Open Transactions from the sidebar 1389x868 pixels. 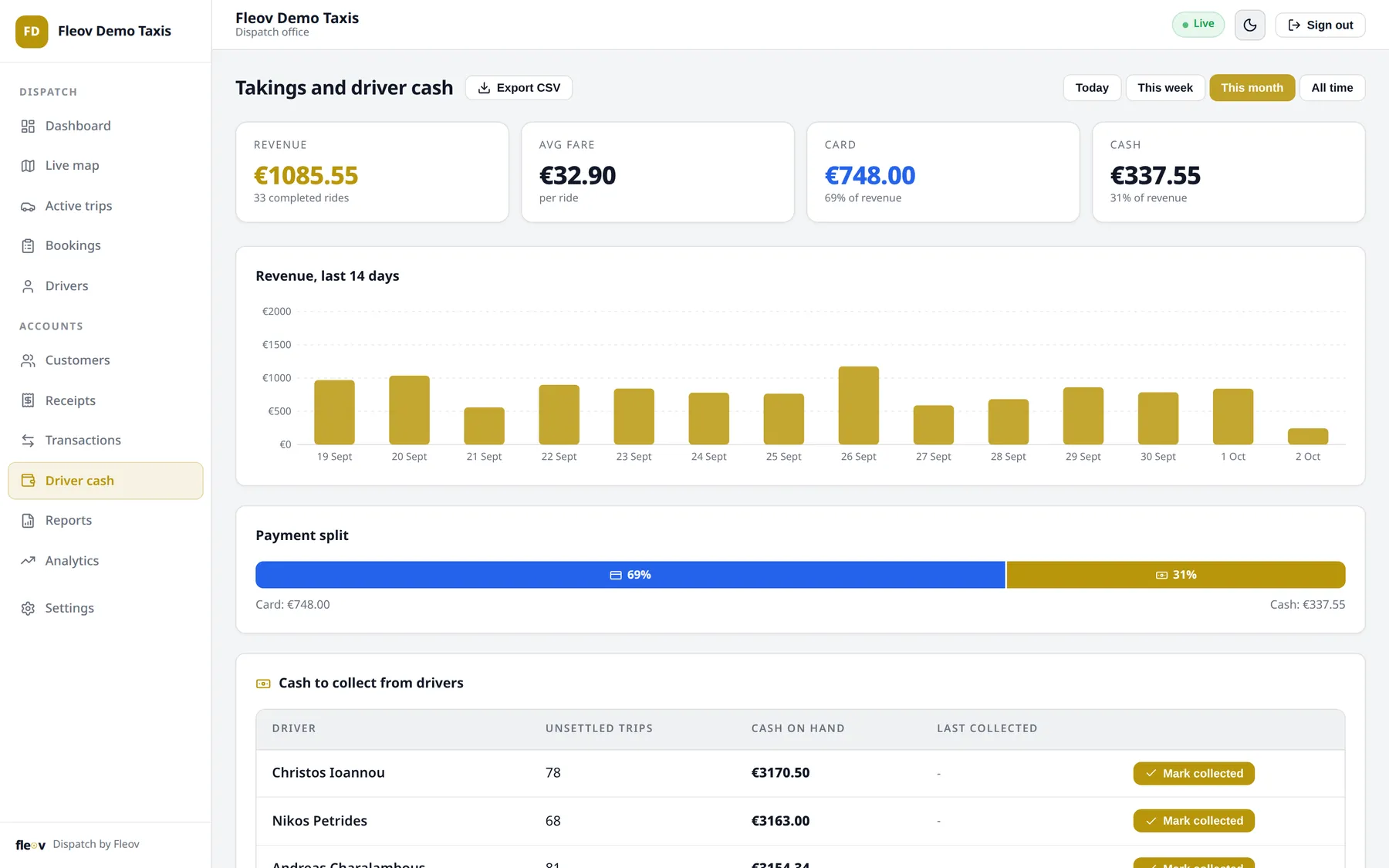click(106, 441)
